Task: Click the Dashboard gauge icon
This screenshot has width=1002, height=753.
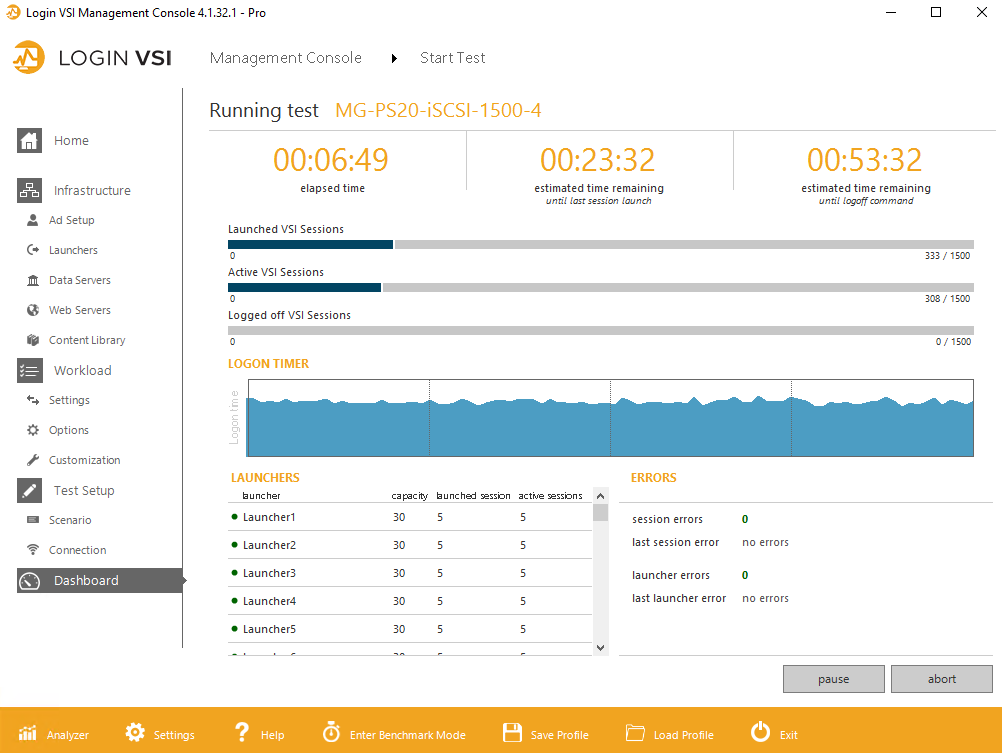Action: [29, 580]
